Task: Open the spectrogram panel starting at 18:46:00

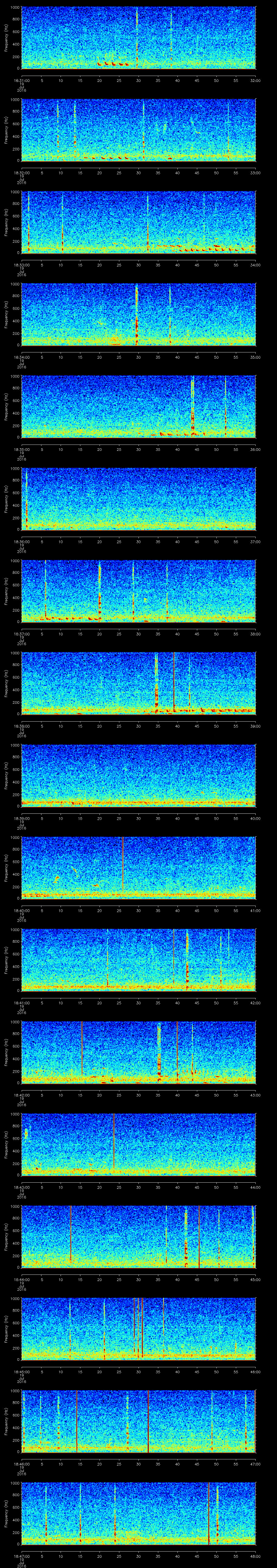Action: [139, 1421]
